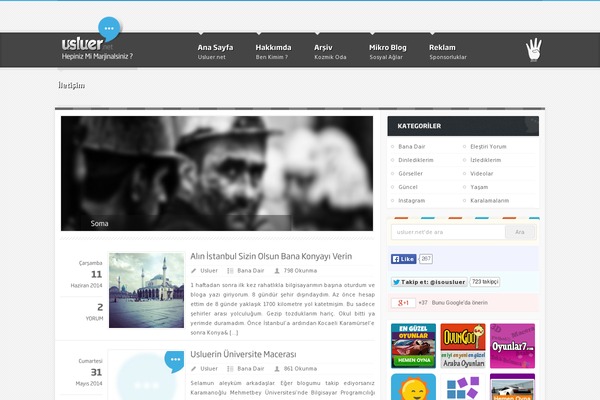The image size is (600, 400).
Task: Open the Arşiv menu item
Action: [x=330, y=51]
